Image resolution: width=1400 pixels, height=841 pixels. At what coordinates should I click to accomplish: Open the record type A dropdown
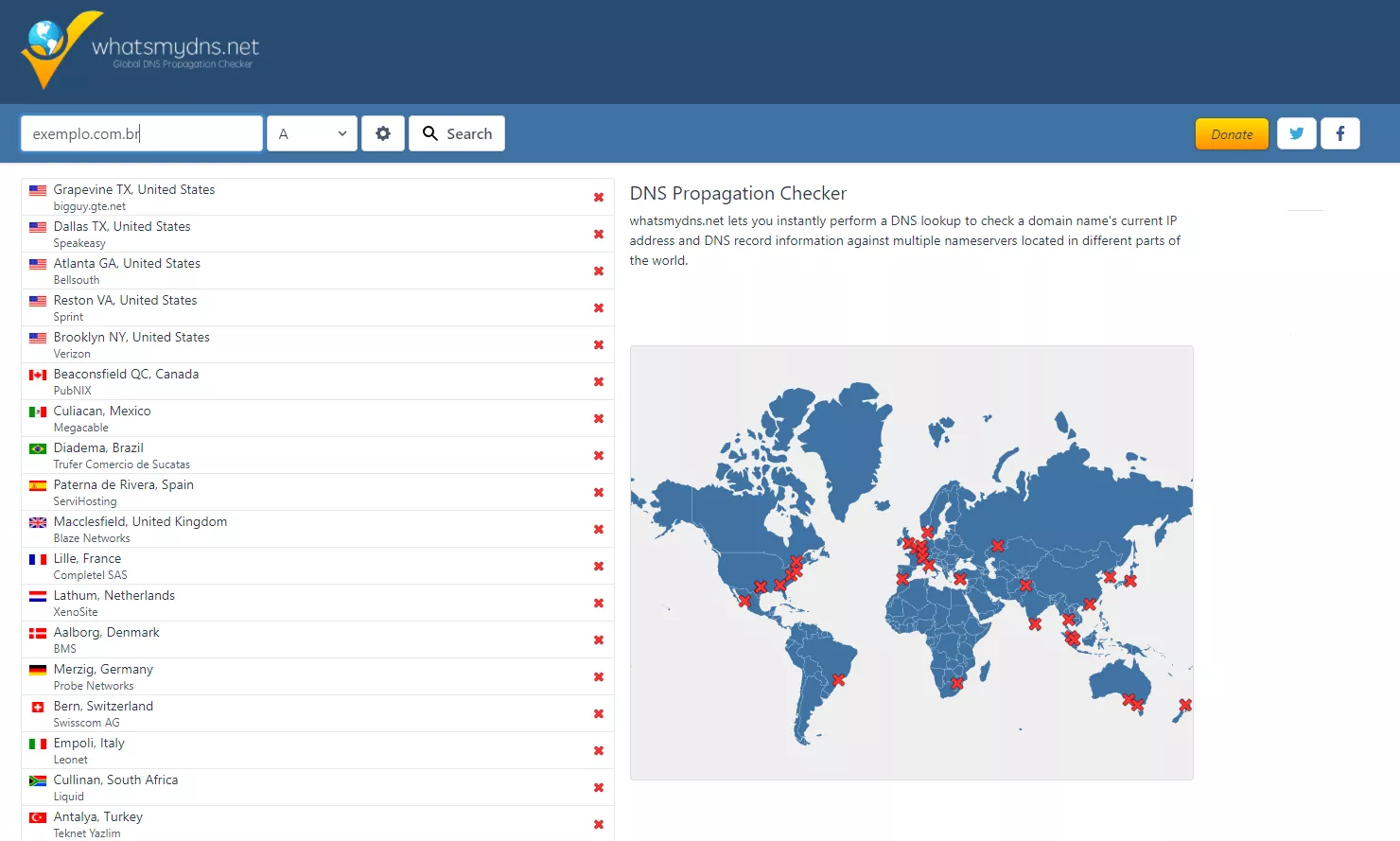pos(312,133)
